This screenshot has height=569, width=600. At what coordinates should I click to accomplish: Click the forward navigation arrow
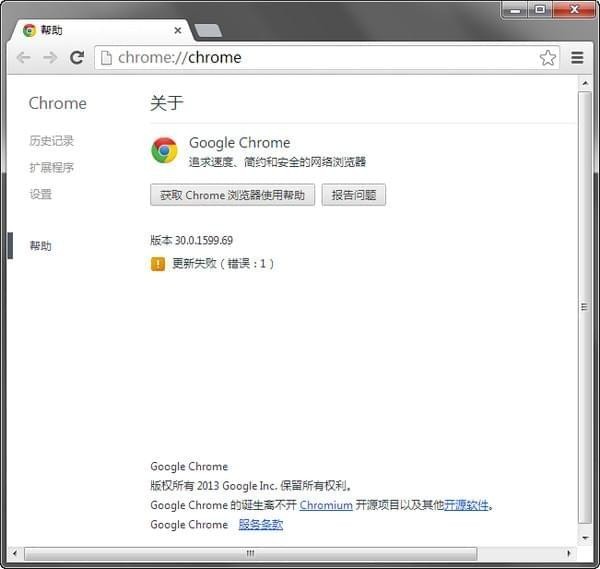pyautogui.click(x=49, y=58)
